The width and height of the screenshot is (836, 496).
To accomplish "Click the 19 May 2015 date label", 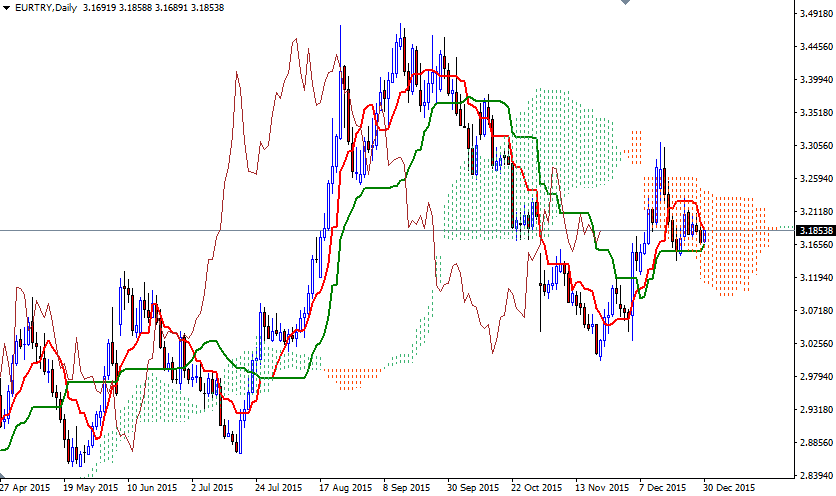I will [90, 487].
